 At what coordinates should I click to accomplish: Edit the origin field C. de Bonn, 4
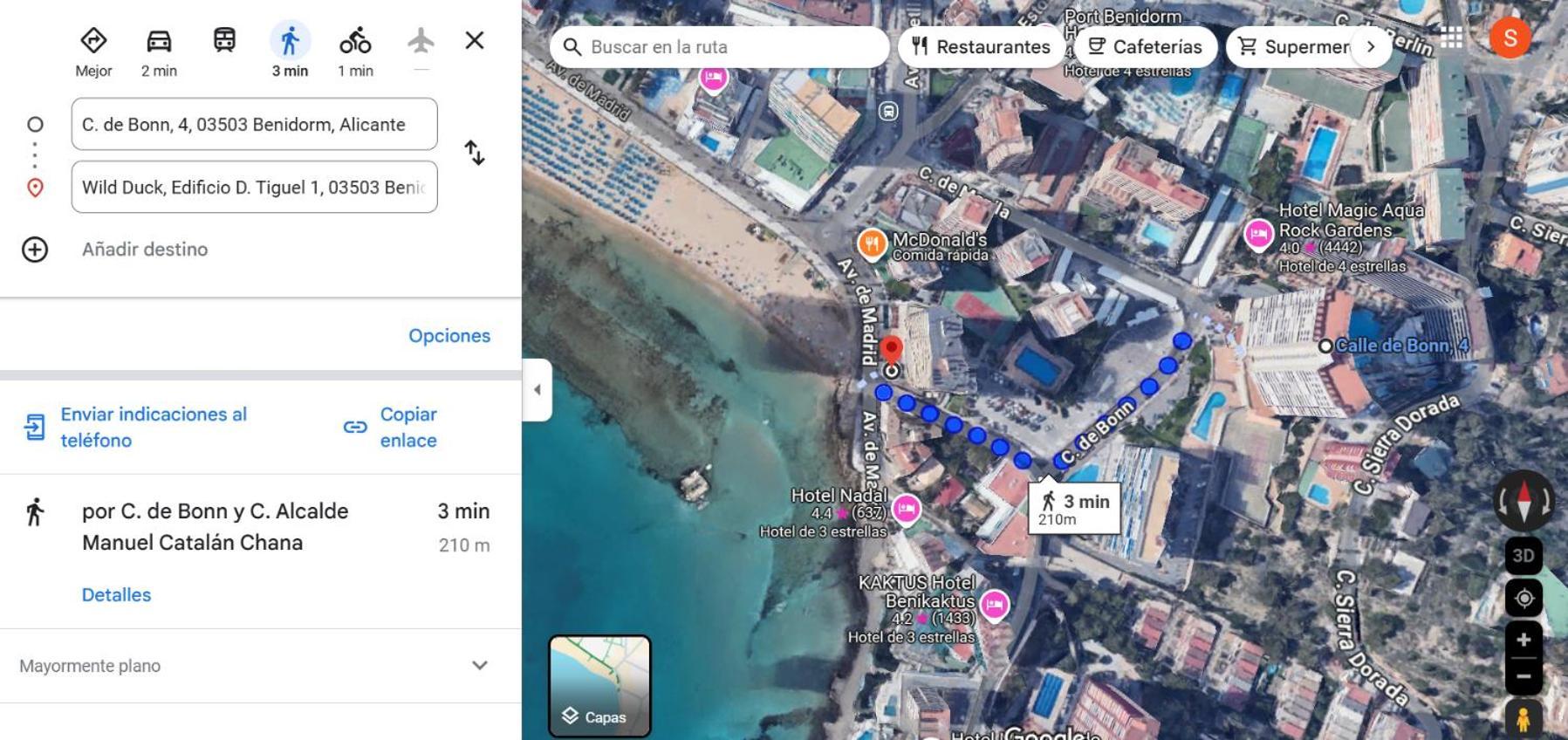254,124
